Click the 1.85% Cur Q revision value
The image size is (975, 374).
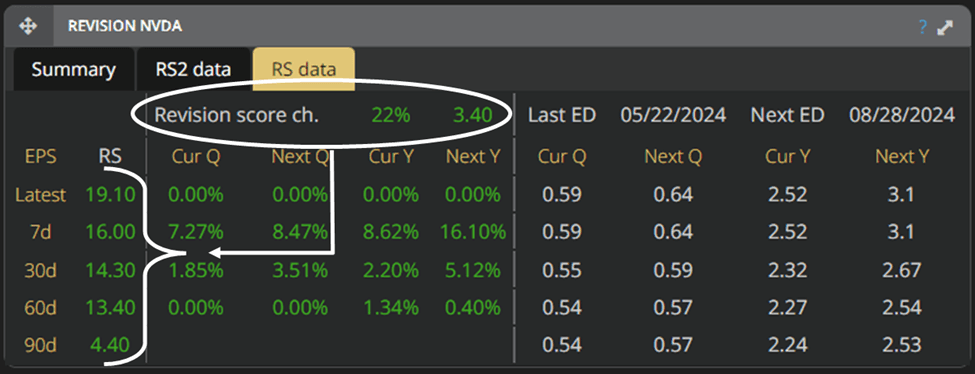(195, 271)
